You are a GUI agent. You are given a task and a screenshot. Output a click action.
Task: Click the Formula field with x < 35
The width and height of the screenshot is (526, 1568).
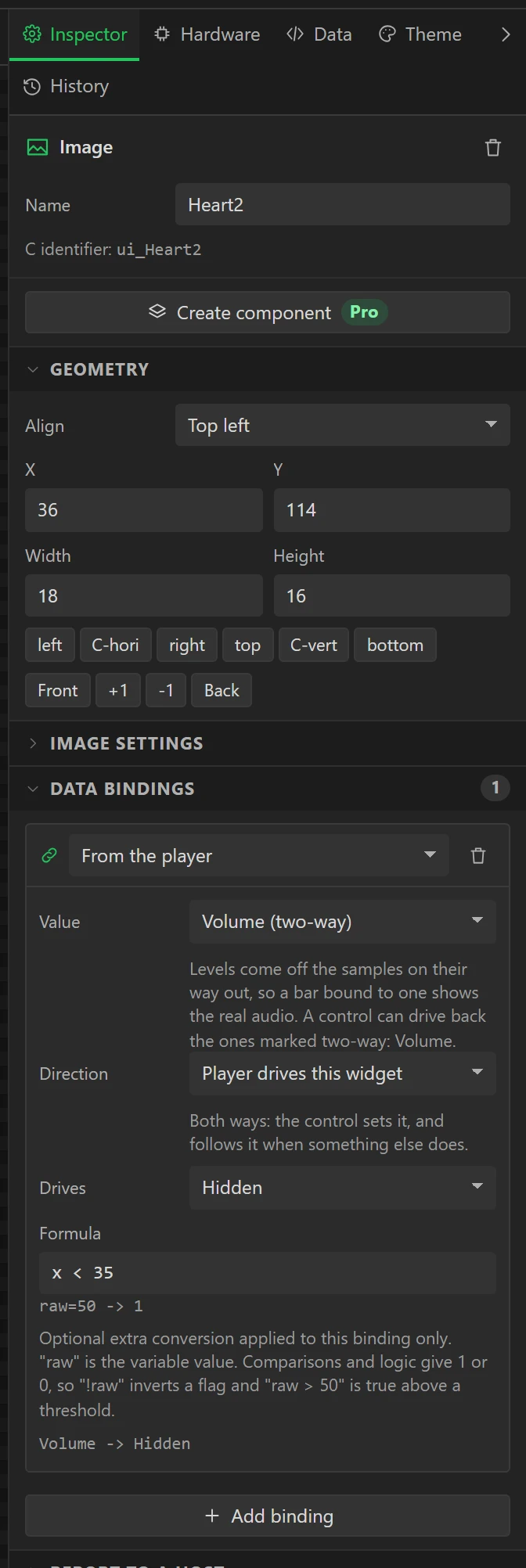[268, 1273]
